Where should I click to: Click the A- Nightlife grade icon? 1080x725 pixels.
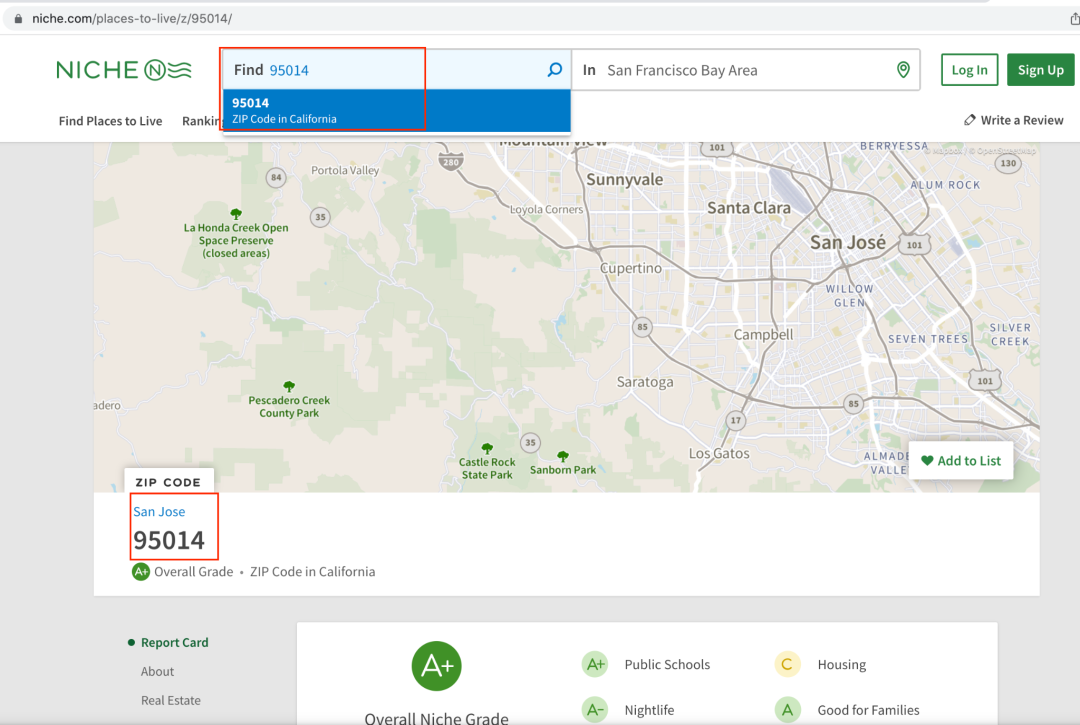point(594,710)
